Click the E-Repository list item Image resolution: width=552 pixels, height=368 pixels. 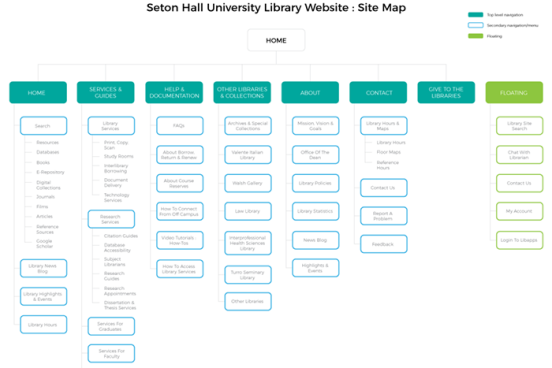pyautogui.click(x=50, y=172)
